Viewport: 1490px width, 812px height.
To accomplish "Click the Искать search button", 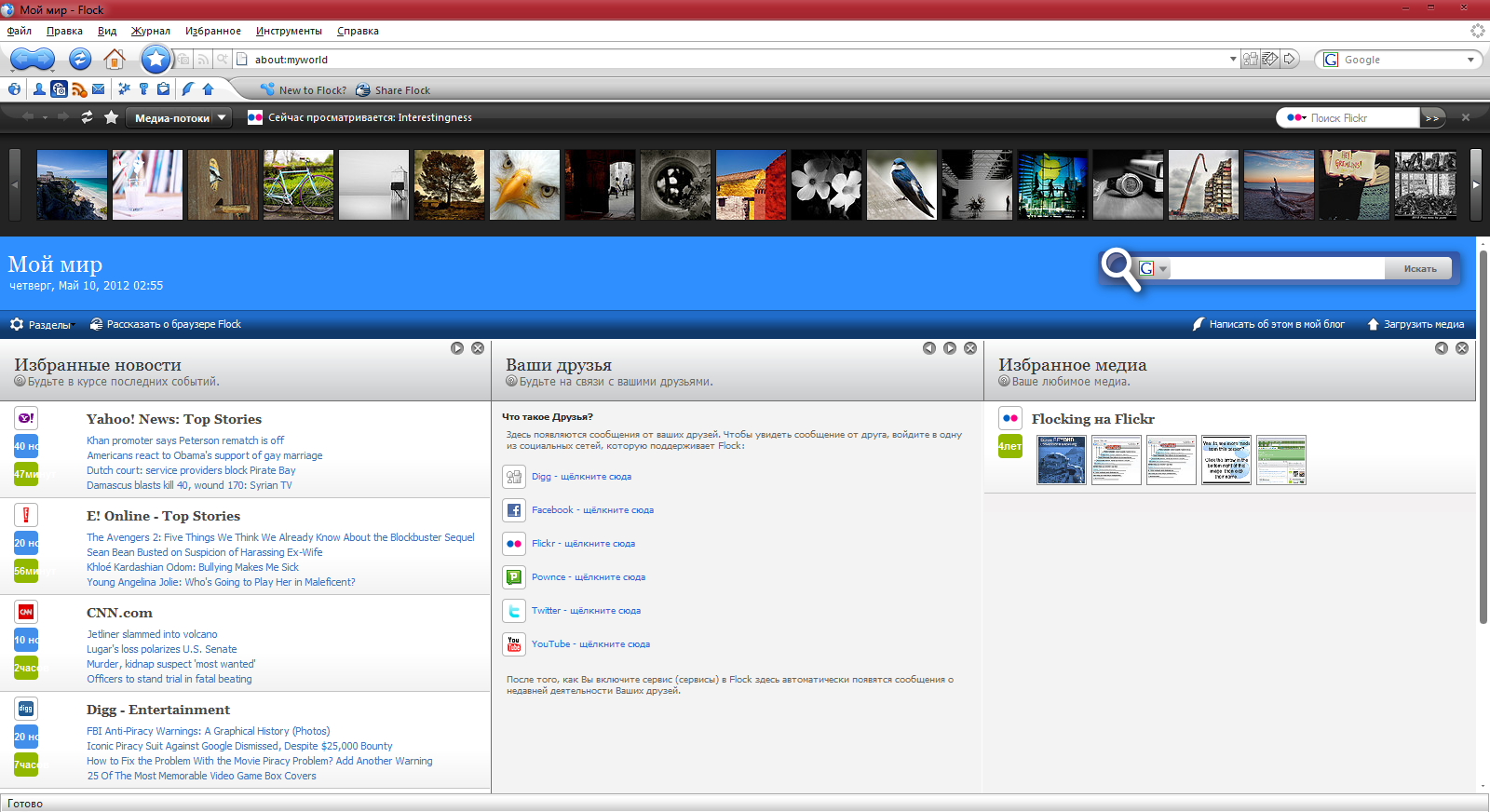I will pos(1420,269).
